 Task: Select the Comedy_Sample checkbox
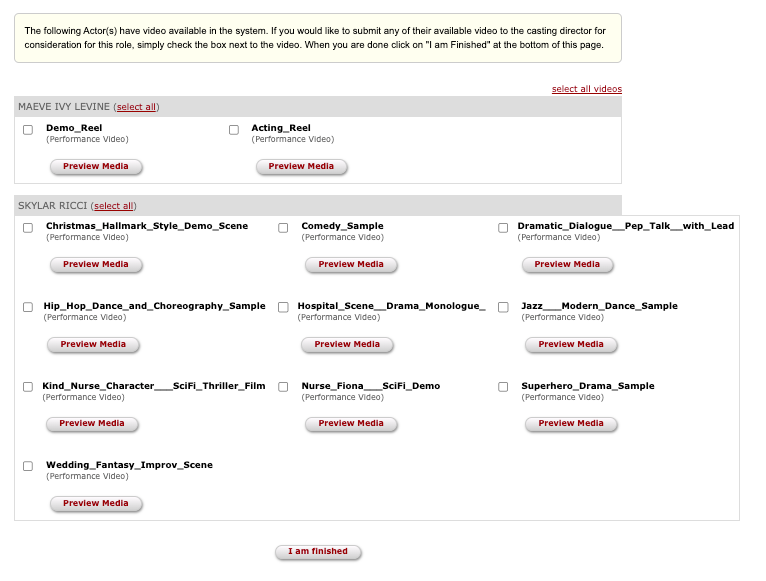[x=283, y=228]
